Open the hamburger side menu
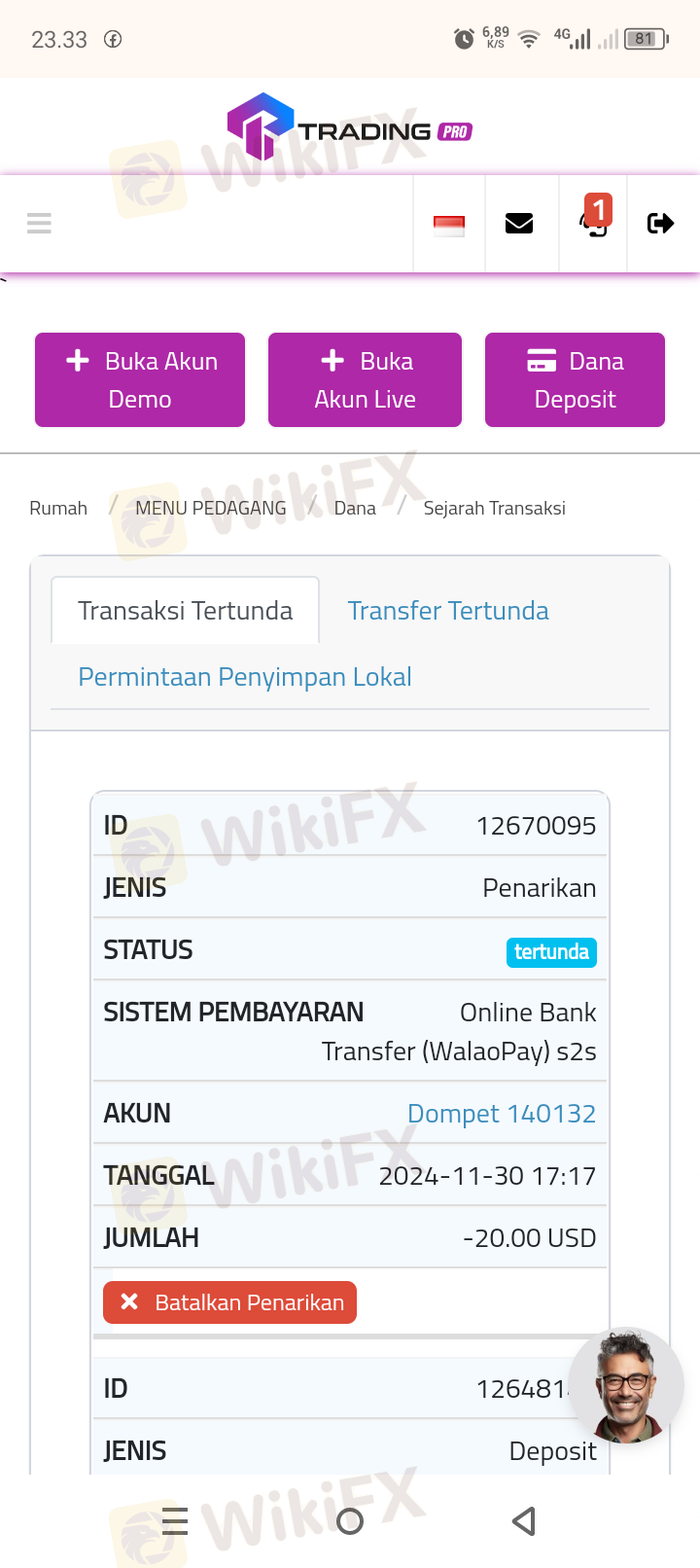The width and height of the screenshot is (700, 1568). tap(39, 224)
